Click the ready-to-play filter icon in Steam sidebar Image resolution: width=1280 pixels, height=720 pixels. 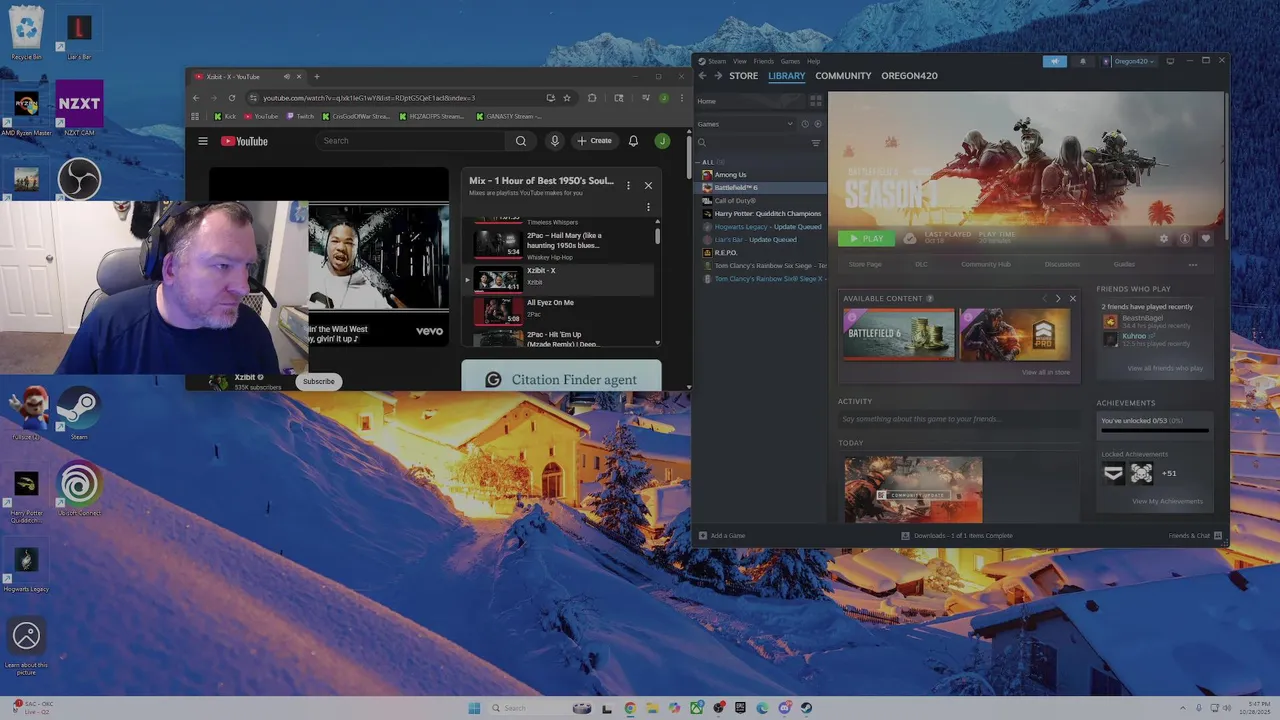point(817,124)
